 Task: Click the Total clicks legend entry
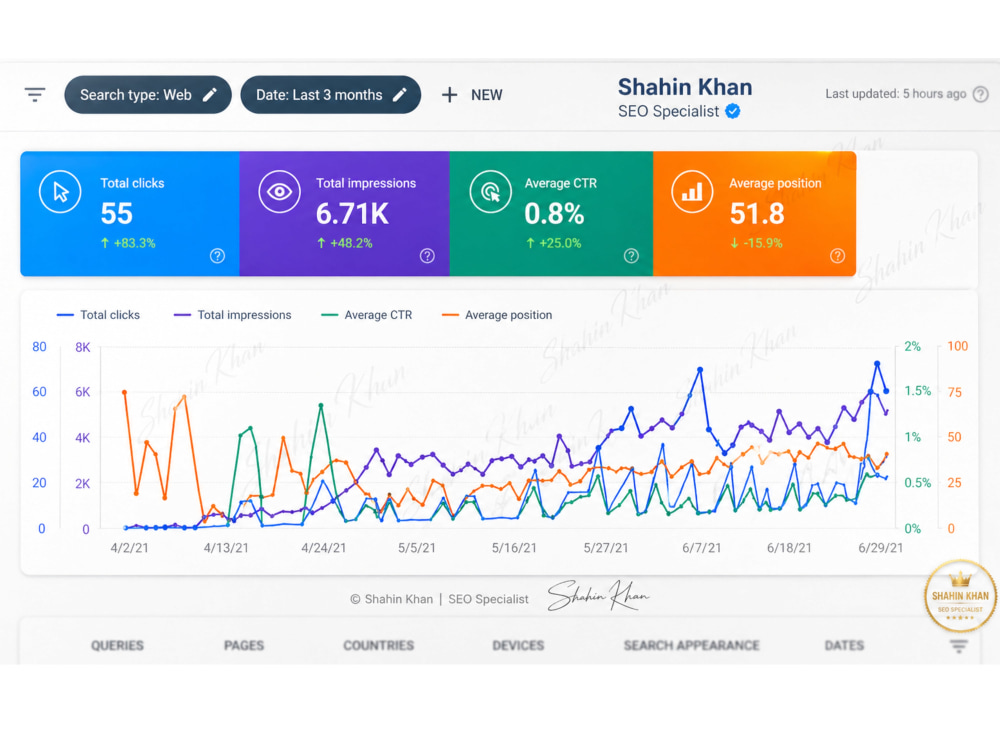[x=98, y=315]
